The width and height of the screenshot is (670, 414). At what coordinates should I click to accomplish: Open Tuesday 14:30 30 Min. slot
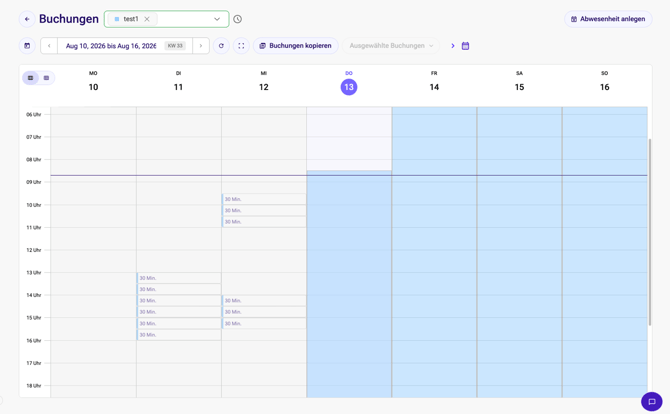pyautogui.click(x=179, y=312)
